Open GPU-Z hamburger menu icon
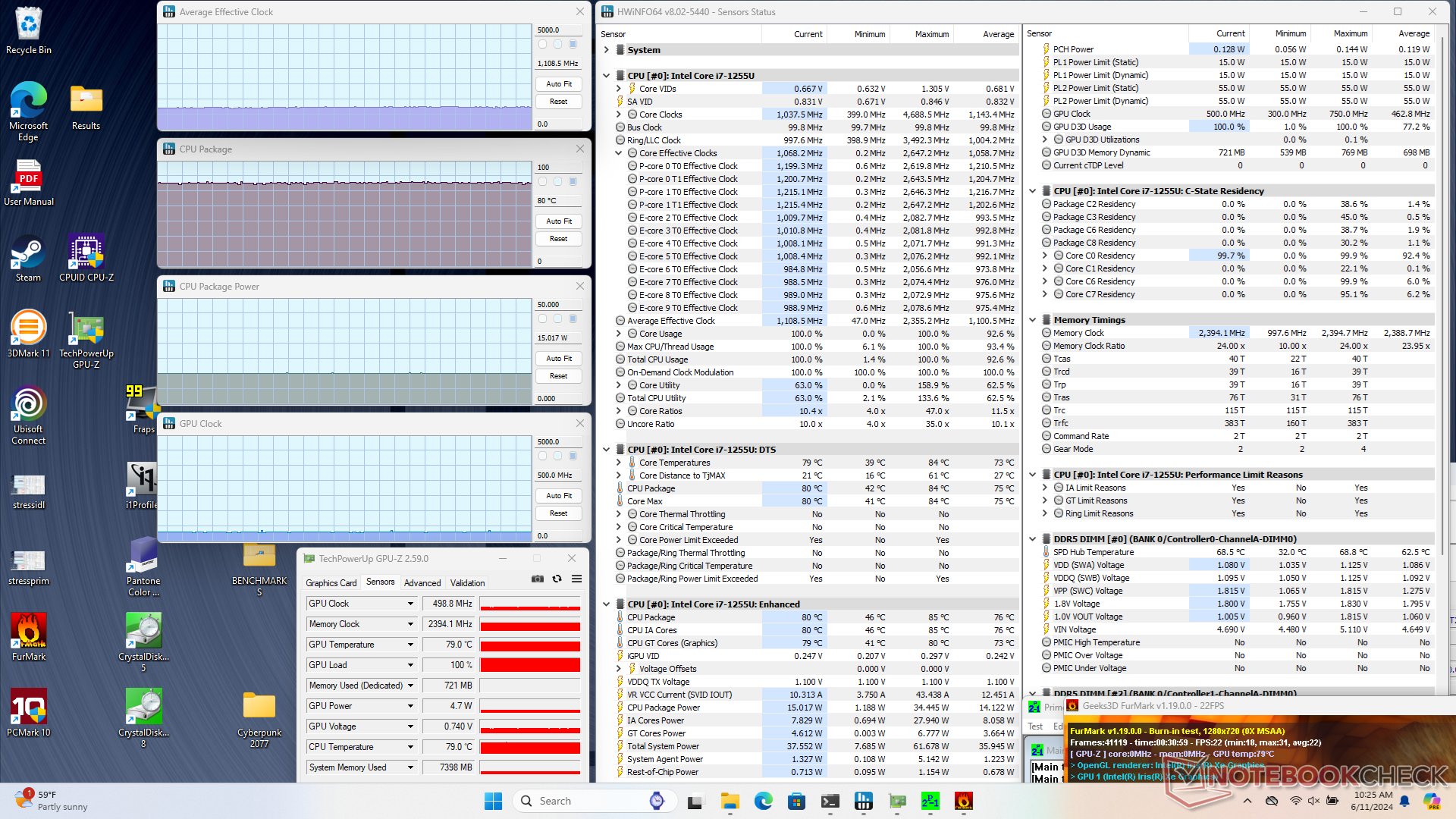 (x=576, y=579)
